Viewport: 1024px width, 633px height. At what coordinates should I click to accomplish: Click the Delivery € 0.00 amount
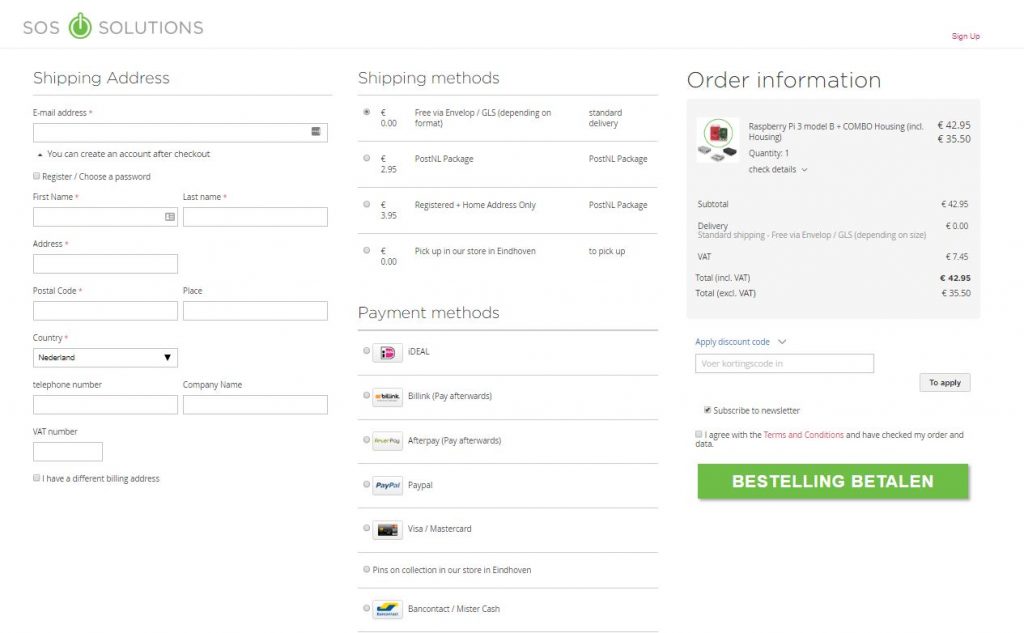[x=957, y=226]
